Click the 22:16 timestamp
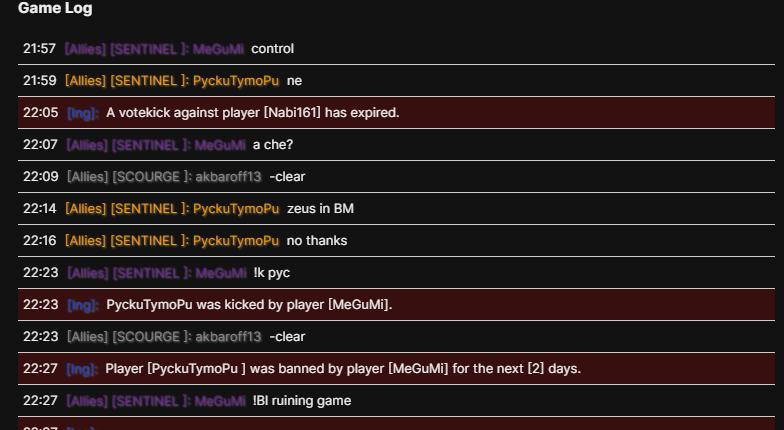 pos(36,241)
